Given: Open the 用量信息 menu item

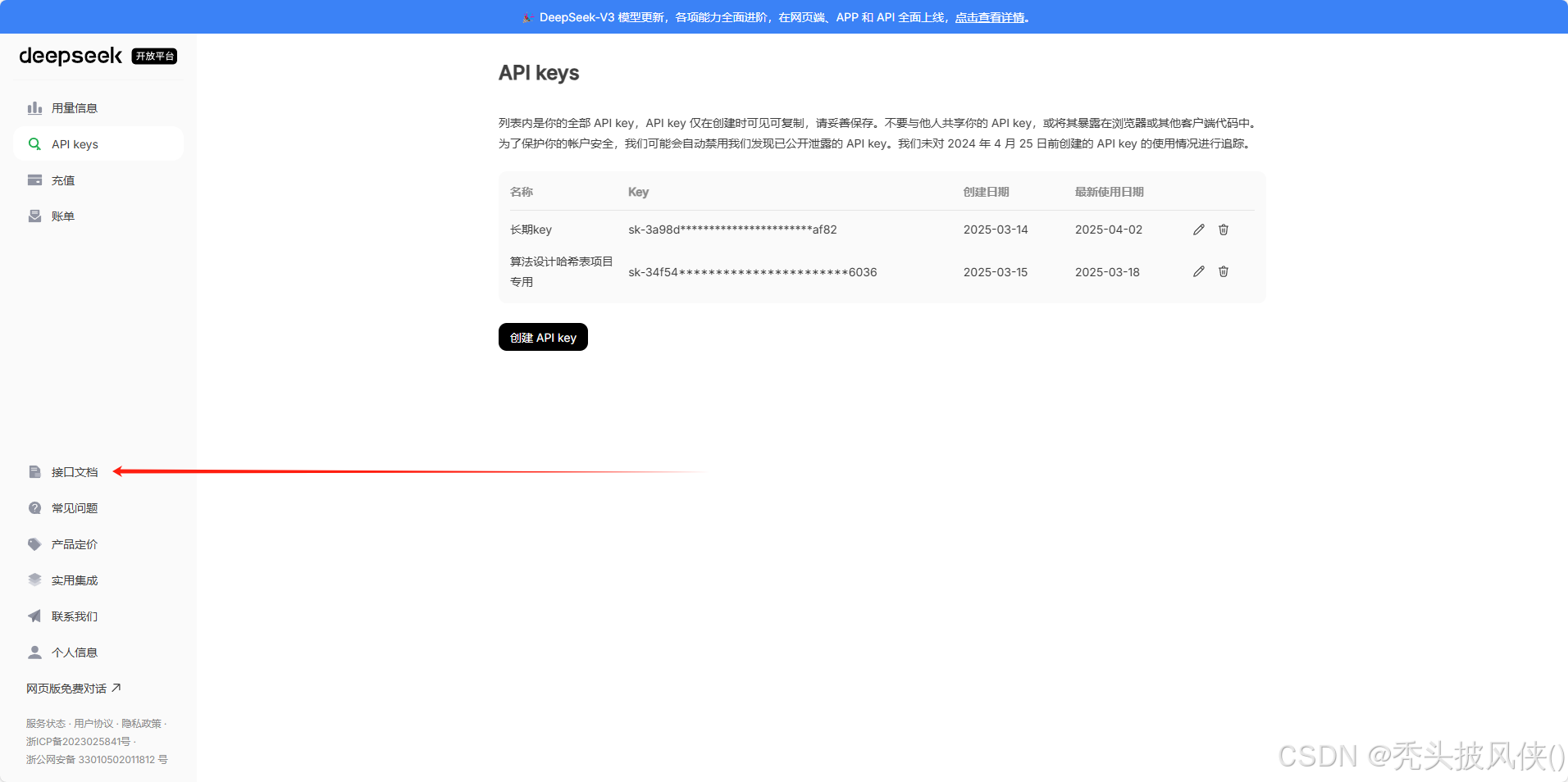Looking at the screenshot, I should 98,108.
